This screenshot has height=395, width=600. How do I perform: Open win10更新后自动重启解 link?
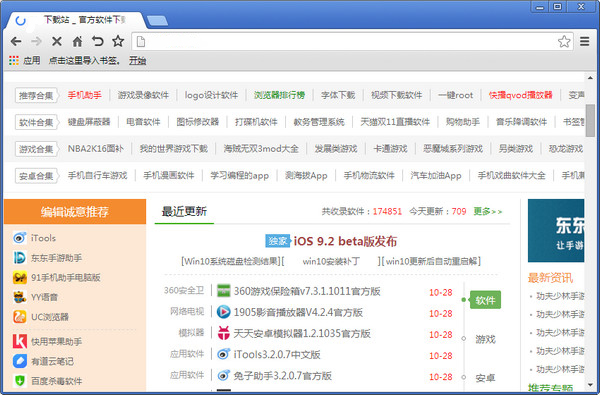431,261
